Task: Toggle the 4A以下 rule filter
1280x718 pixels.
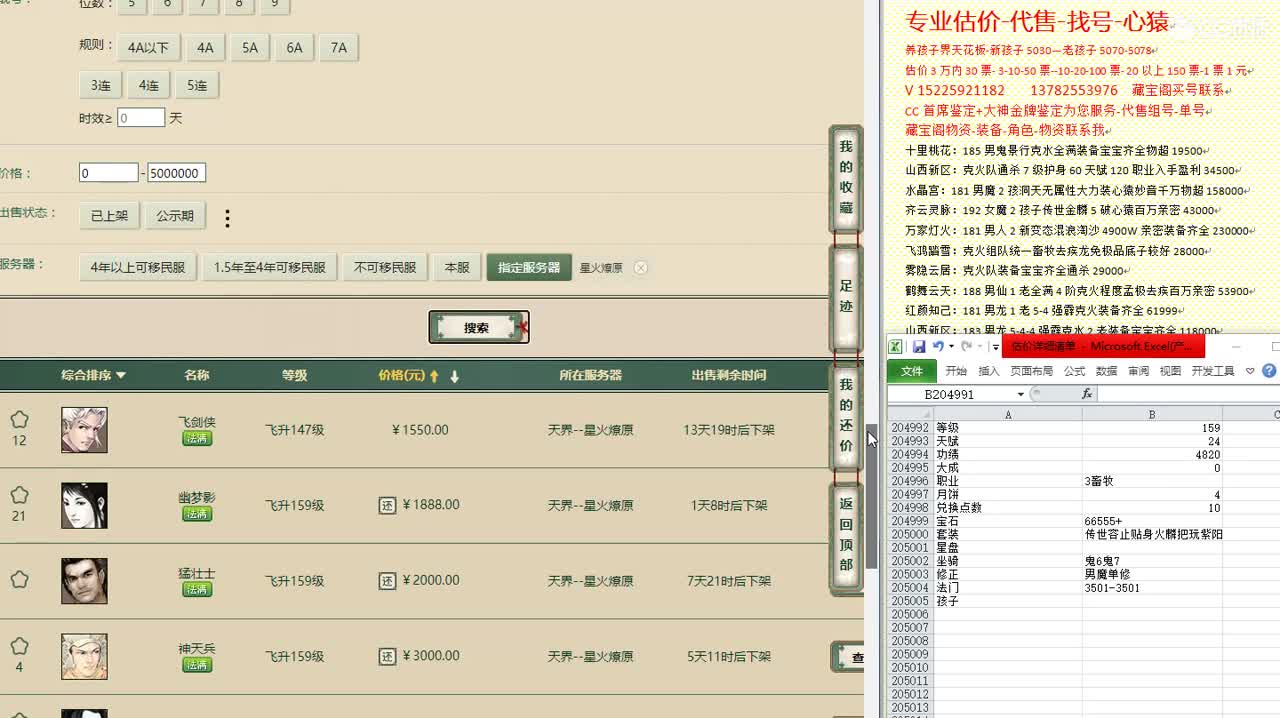Action: click(148, 47)
